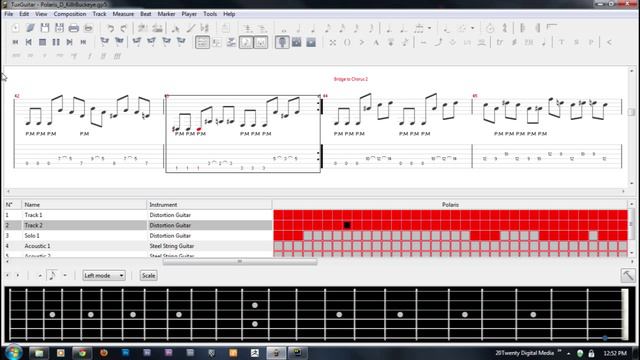The height and width of the screenshot is (360, 640).
Task: Open the Track menu
Action: coord(99,14)
